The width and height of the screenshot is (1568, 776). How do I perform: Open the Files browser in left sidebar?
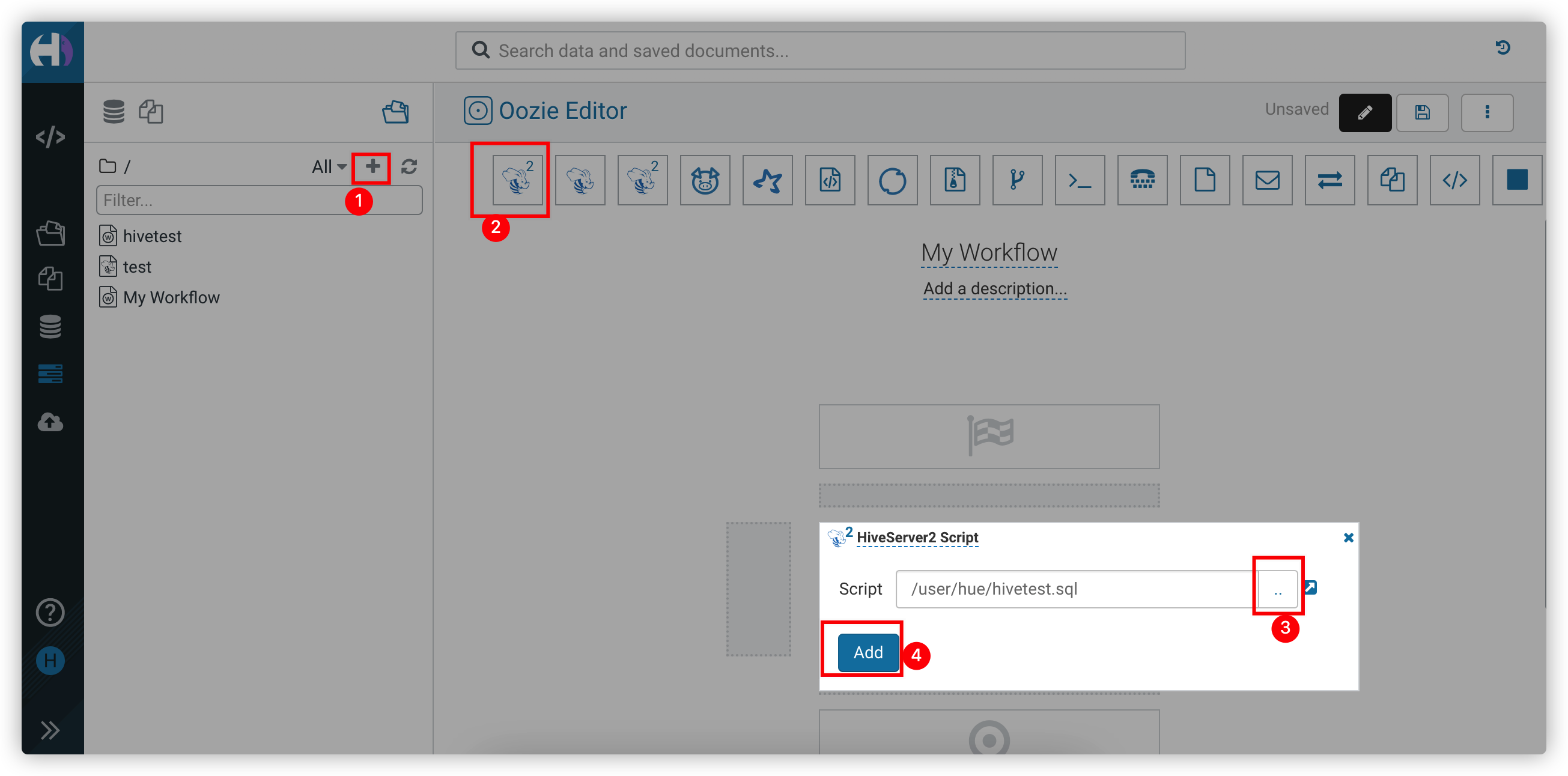click(50, 234)
